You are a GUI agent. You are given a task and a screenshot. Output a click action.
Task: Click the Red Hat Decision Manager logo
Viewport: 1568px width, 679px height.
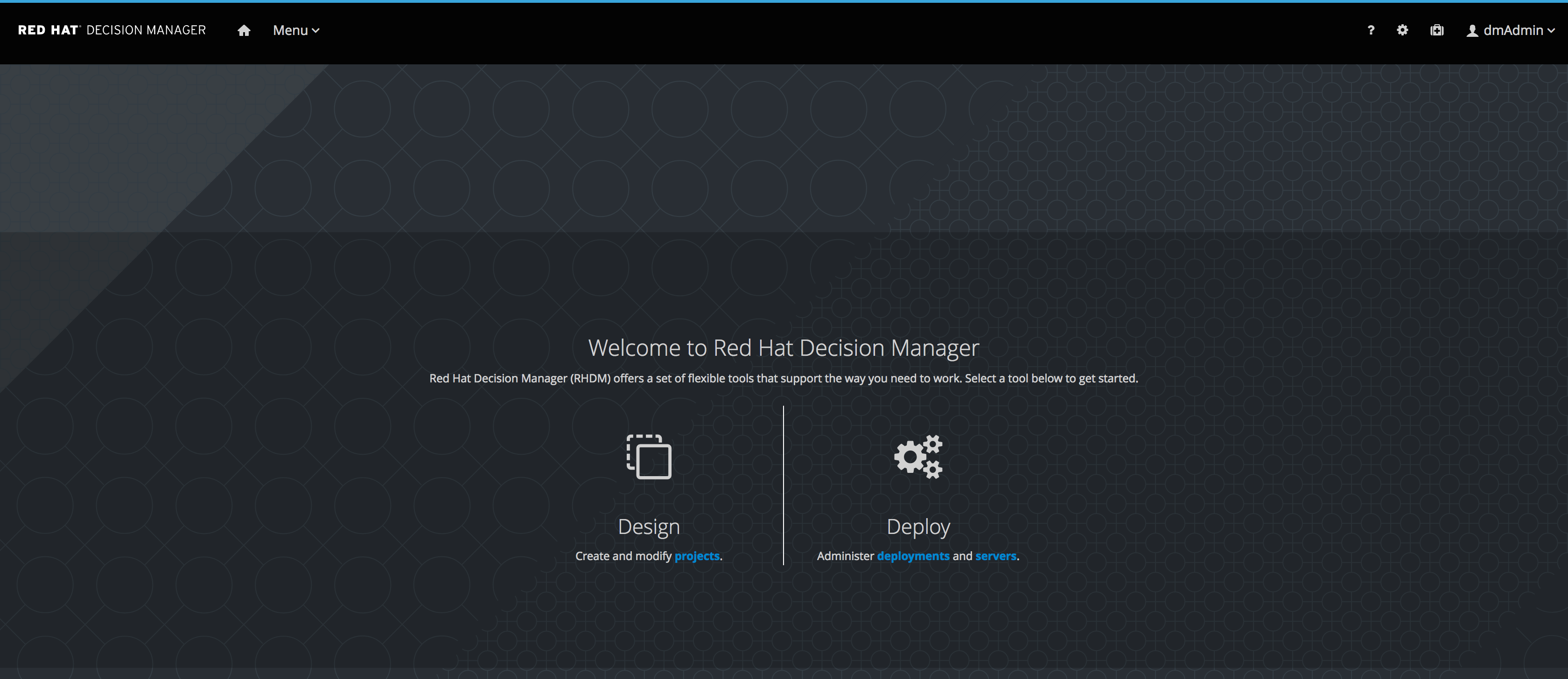[x=112, y=30]
